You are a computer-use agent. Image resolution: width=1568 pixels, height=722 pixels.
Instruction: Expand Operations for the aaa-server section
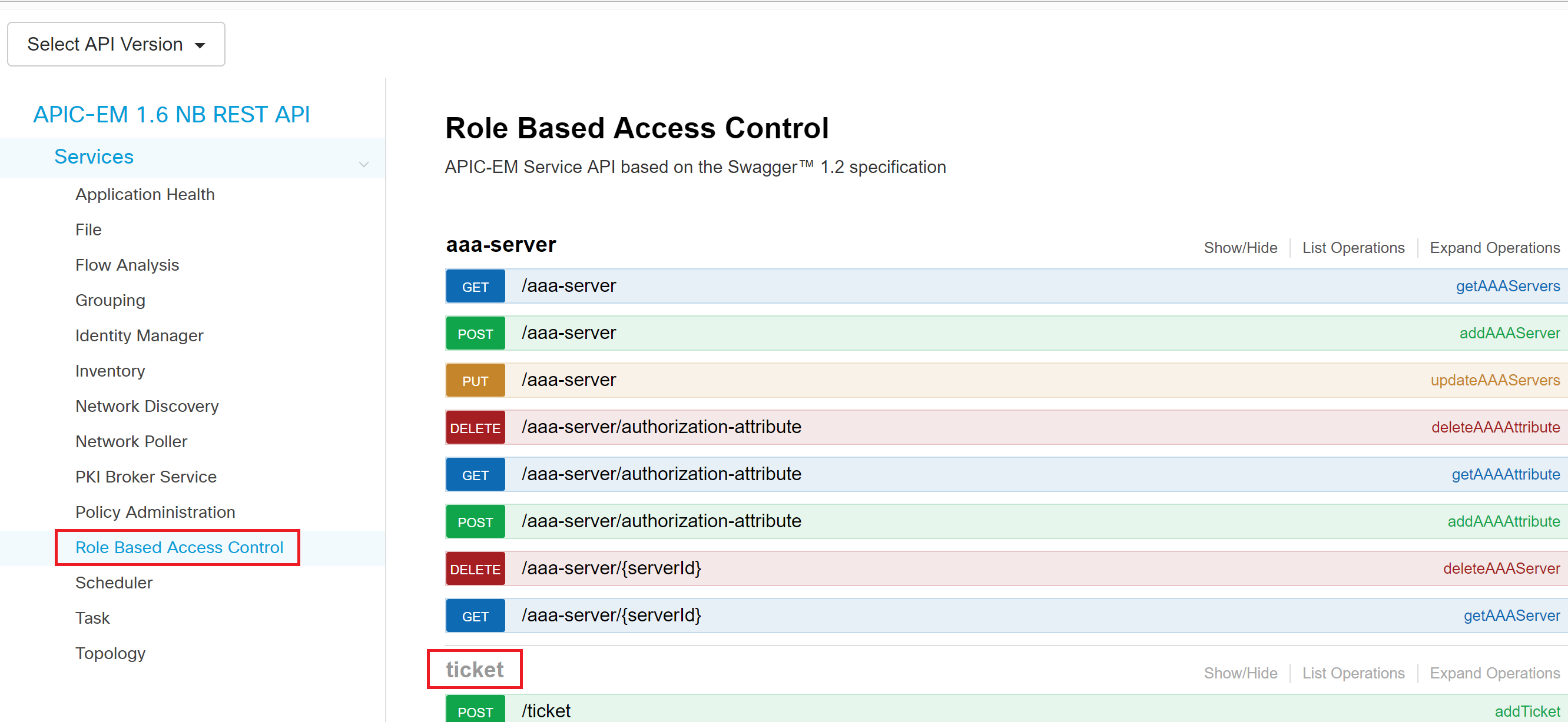coord(1494,248)
